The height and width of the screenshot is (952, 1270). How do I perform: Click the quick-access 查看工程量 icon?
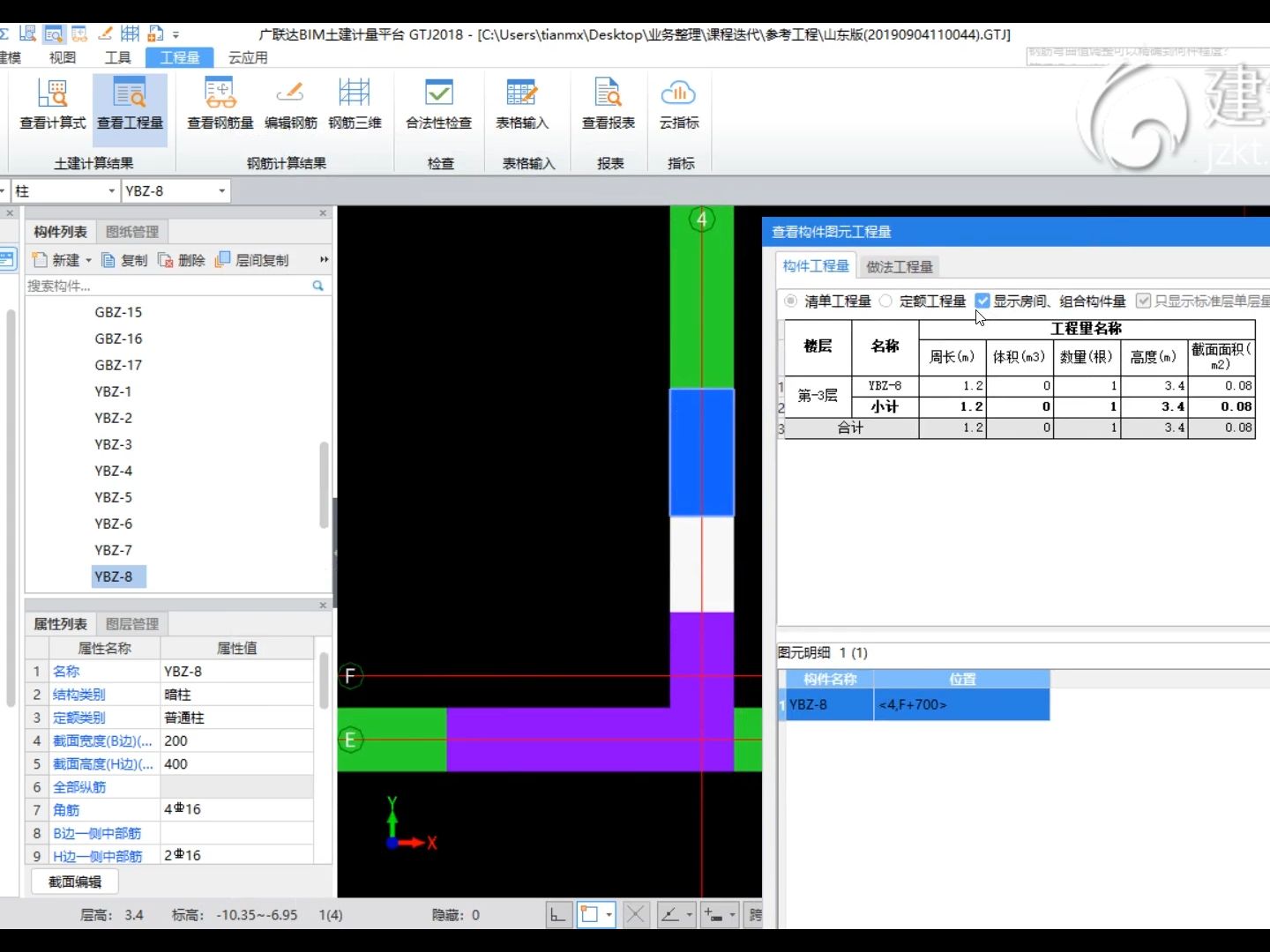pos(54,34)
